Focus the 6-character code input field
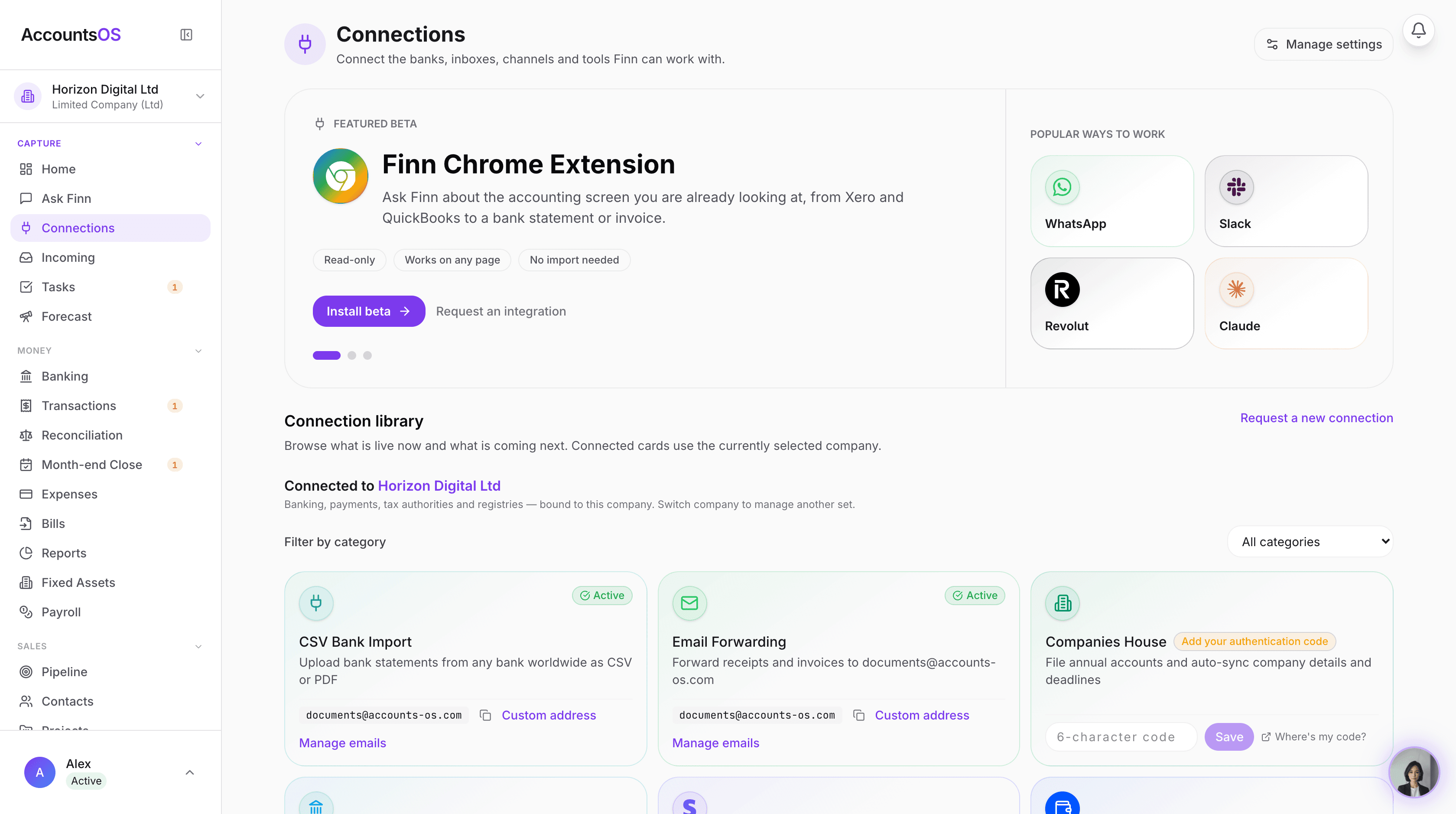The image size is (1456, 814). pos(1121,736)
